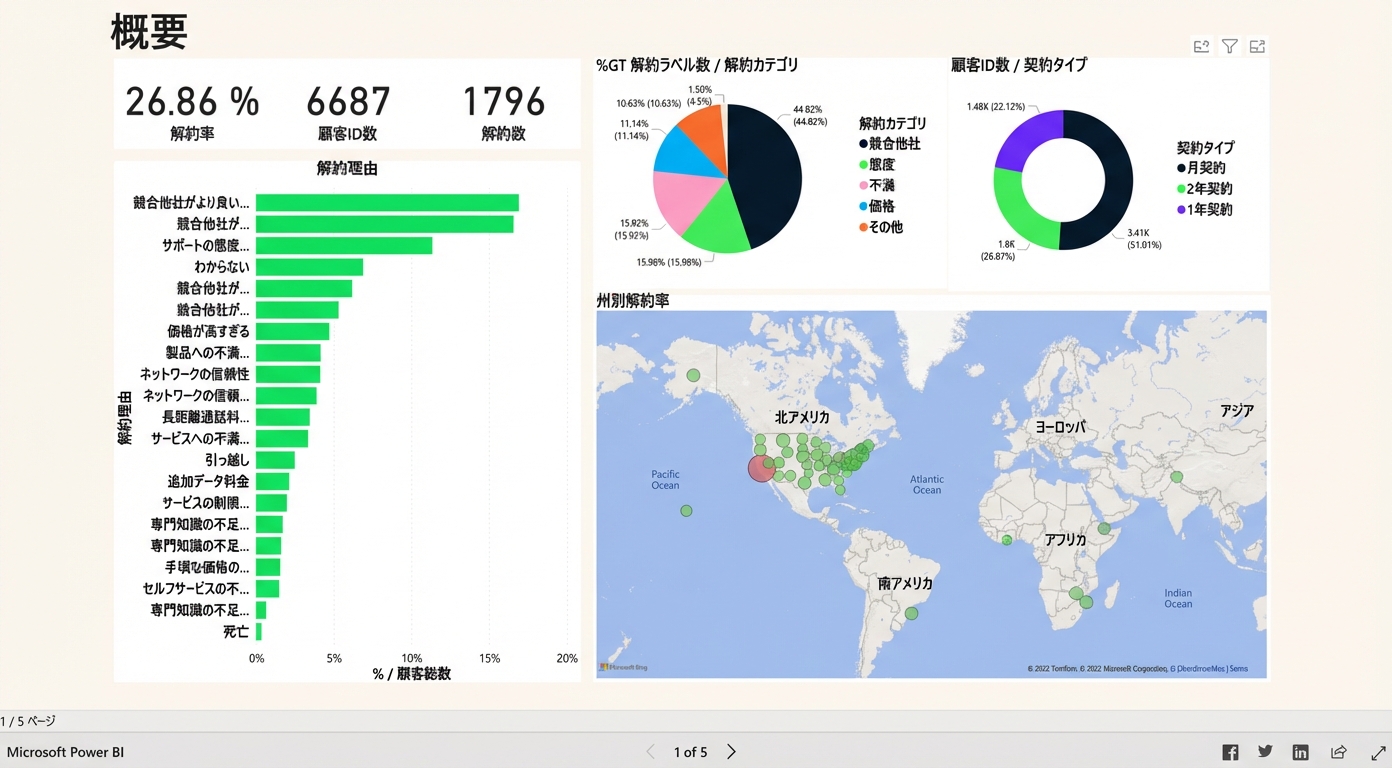This screenshot has width=1392, height=768.
Task: Click the Microsoft Bing logo on the map
Action: click(624, 666)
